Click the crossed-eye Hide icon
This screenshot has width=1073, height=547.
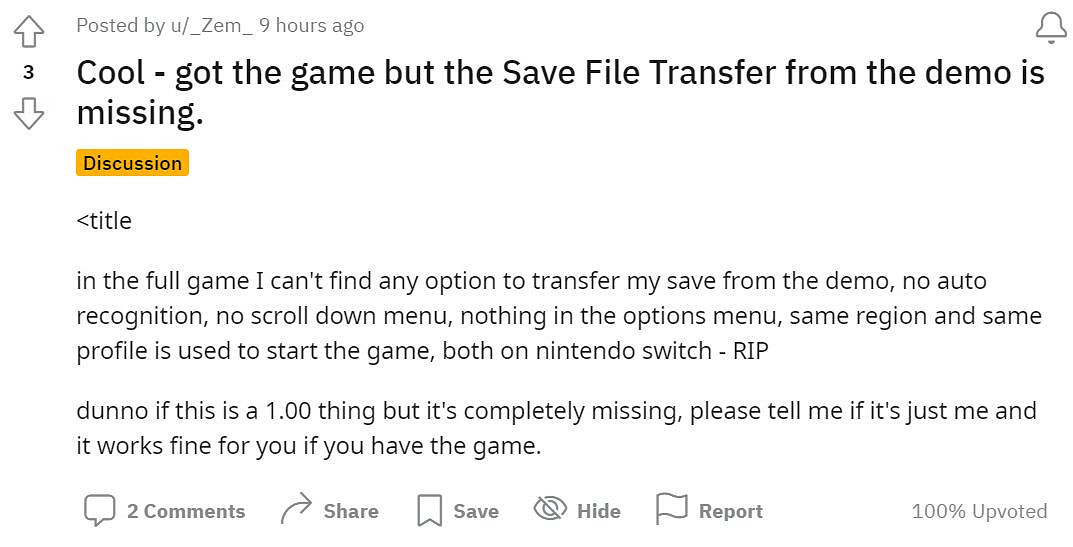pos(550,510)
